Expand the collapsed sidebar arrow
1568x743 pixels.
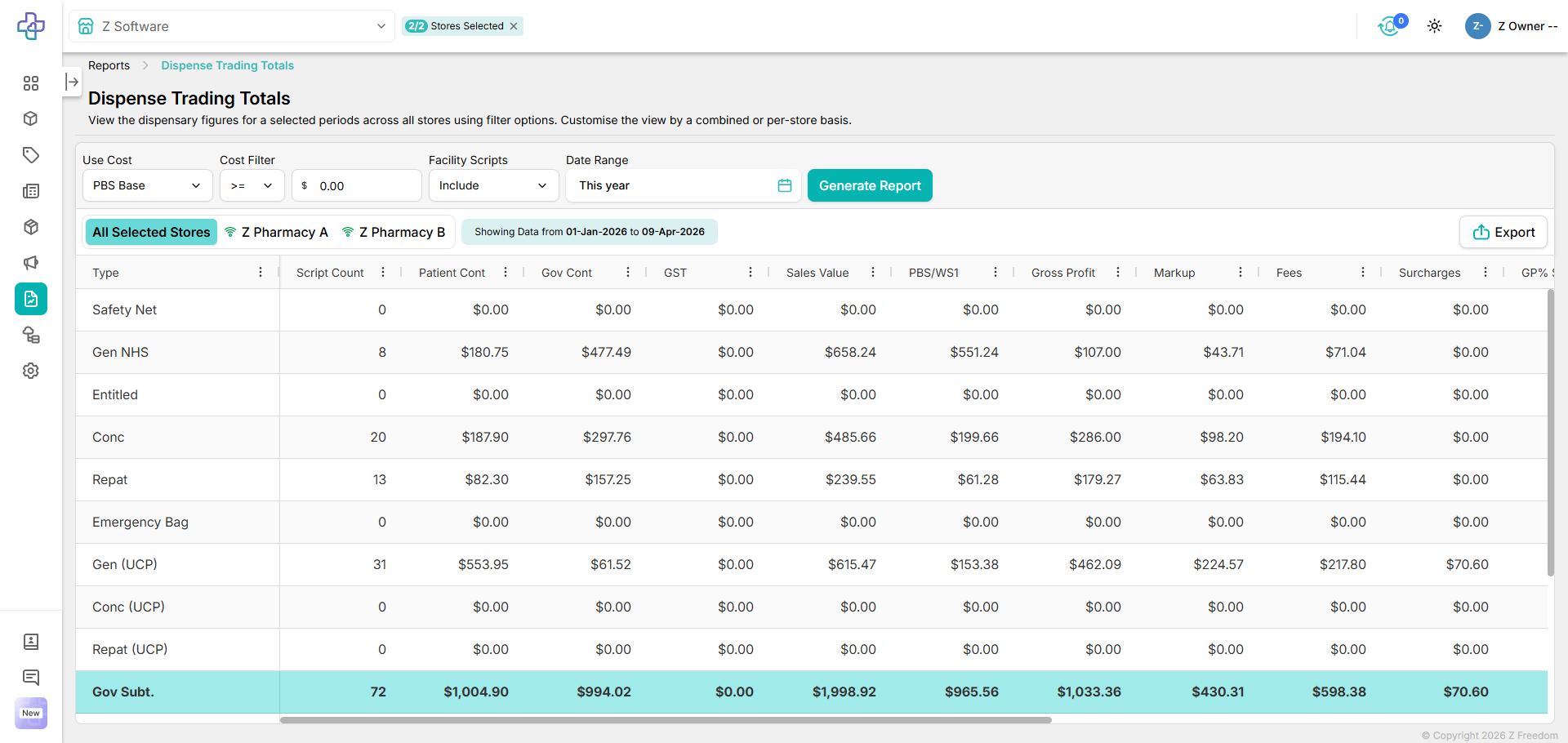[72, 82]
